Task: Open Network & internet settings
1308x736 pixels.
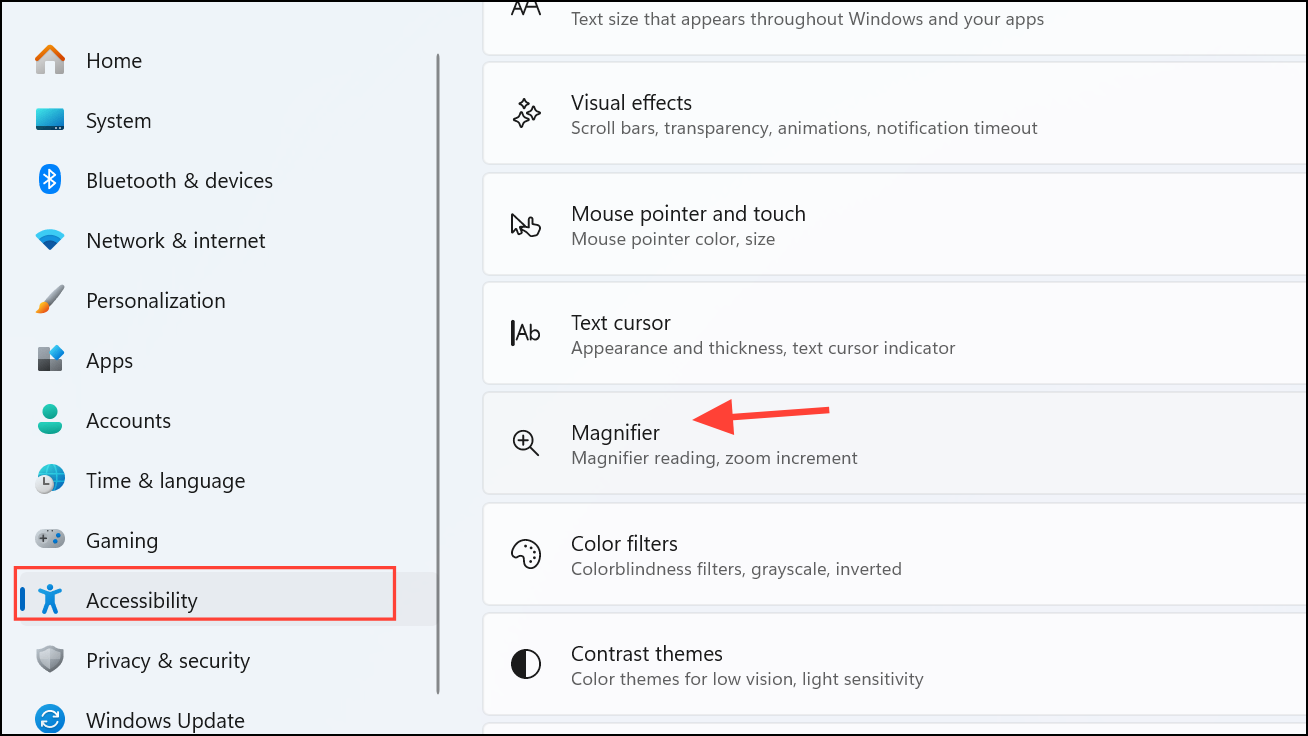Action: pos(176,240)
